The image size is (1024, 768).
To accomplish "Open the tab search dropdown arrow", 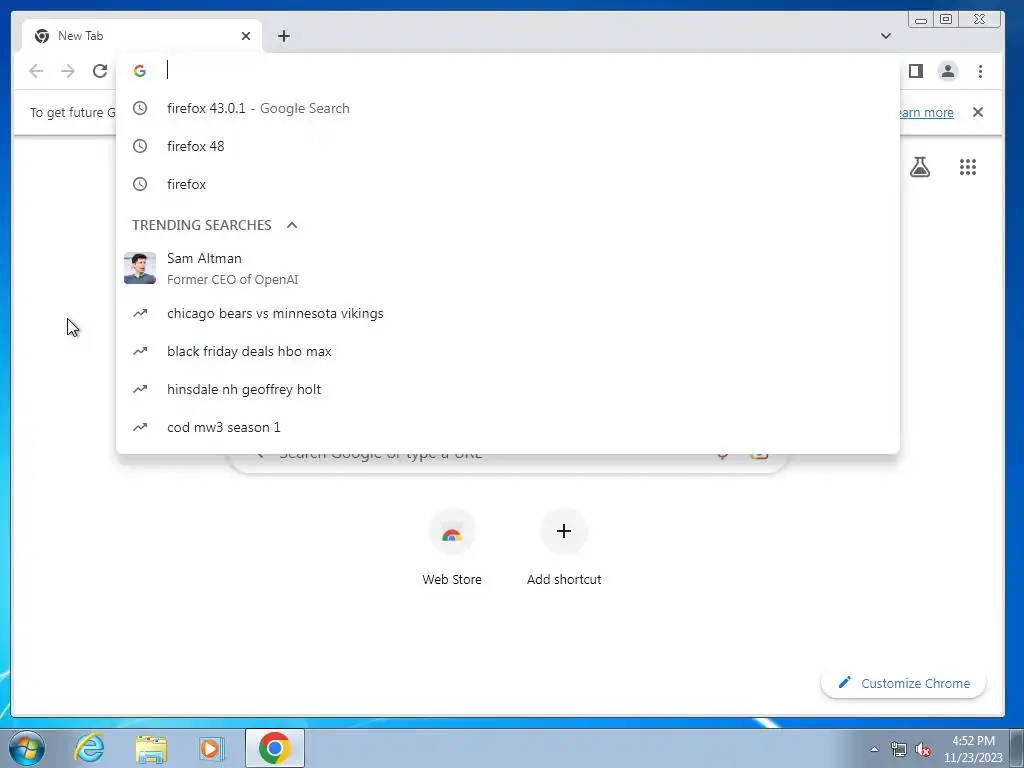I will tap(886, 36).
